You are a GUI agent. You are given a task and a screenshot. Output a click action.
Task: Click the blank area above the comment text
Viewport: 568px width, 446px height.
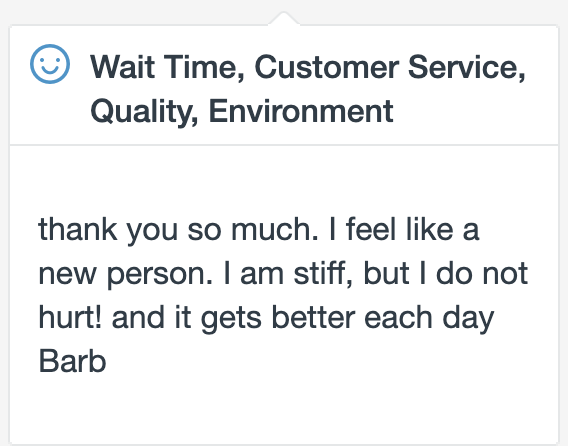pos(284,179)
